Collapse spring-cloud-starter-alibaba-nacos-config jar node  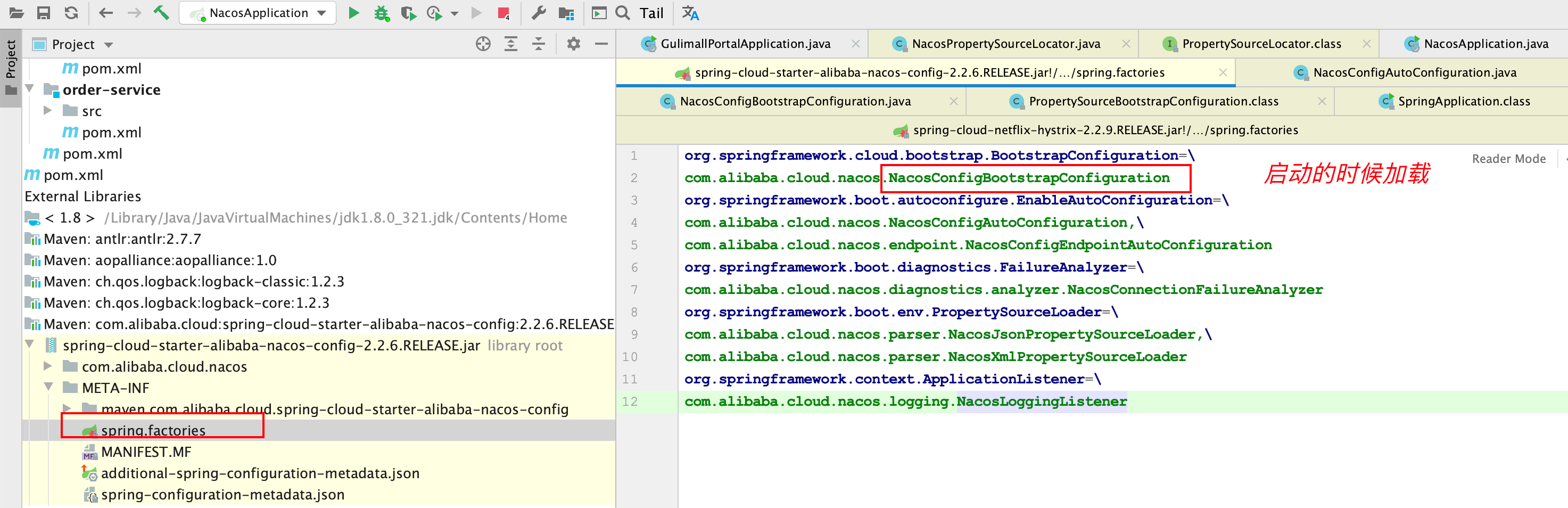tap(29, 344)
